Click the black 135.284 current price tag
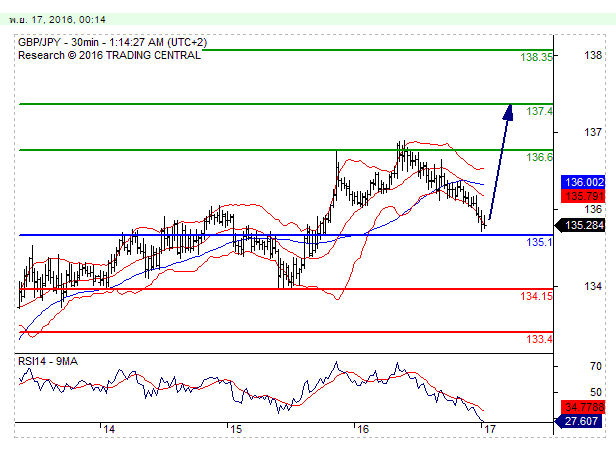The width and height of the screenshot is (616, 465). (580, 225)
